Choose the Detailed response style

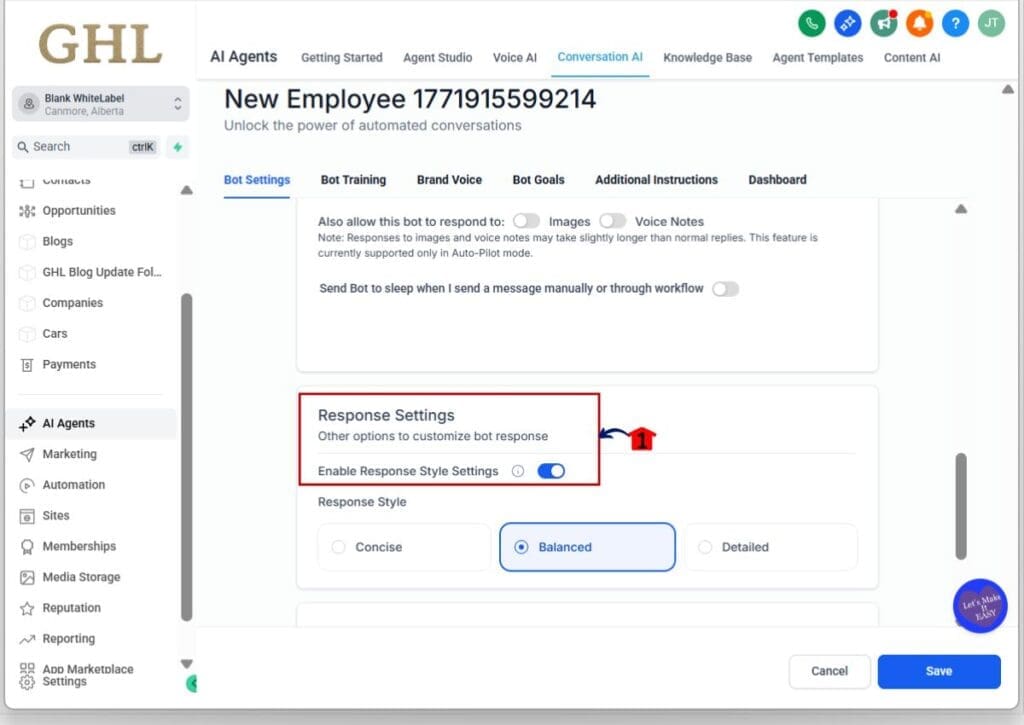[x=770, y=547]
